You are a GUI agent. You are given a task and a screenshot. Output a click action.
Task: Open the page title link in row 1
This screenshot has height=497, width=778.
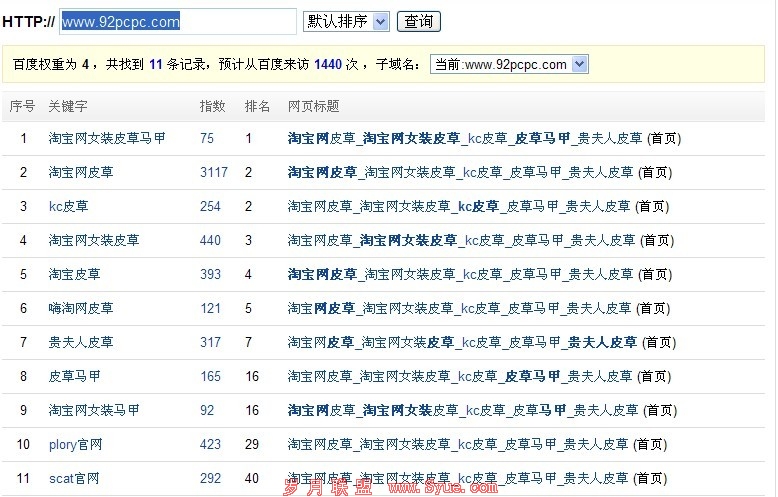click(x=465, y=138)
